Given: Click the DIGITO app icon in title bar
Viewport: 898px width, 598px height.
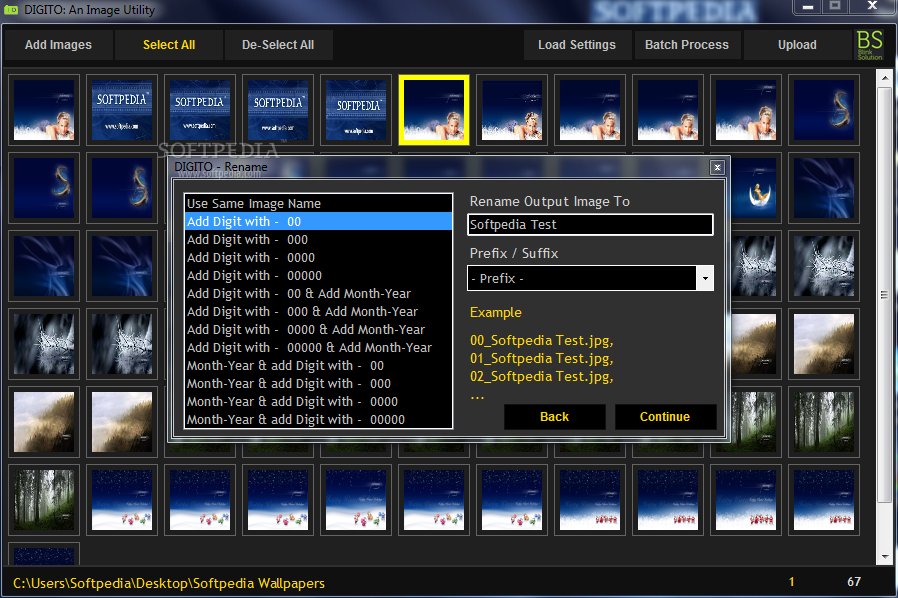Looking at the screenshot, I should 10,10.
